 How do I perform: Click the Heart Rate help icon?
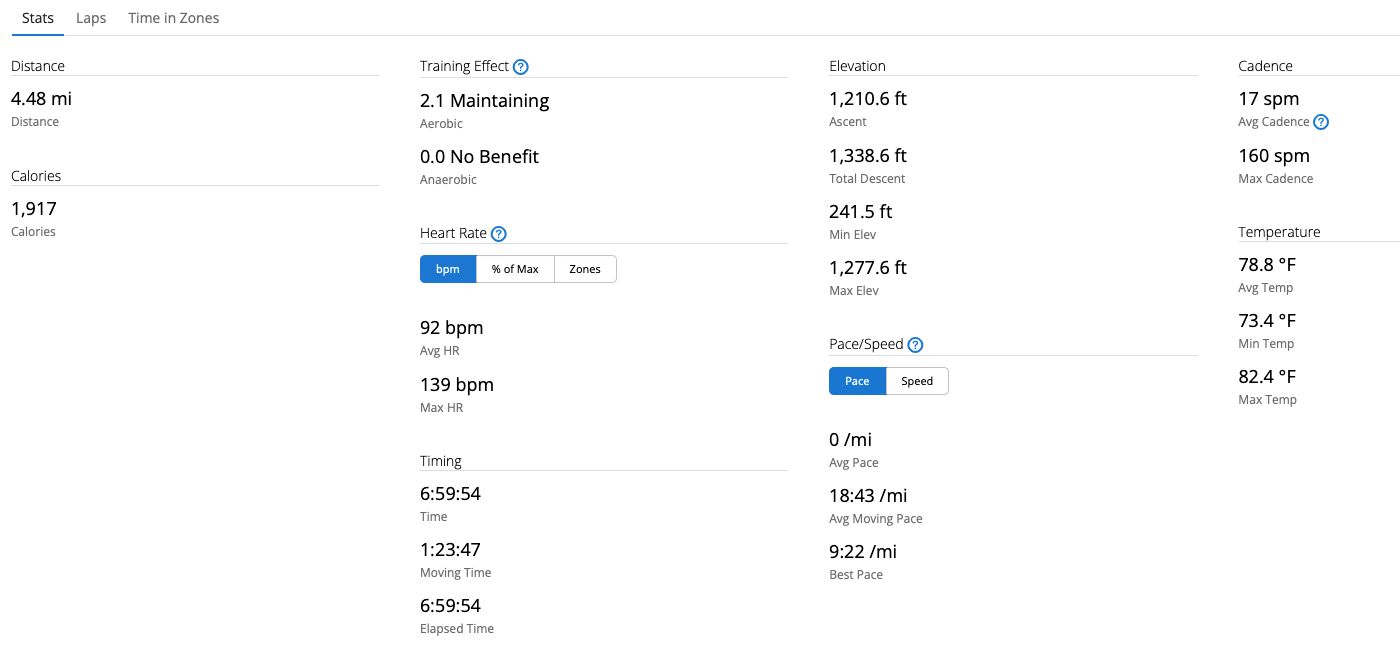[499, 234]
